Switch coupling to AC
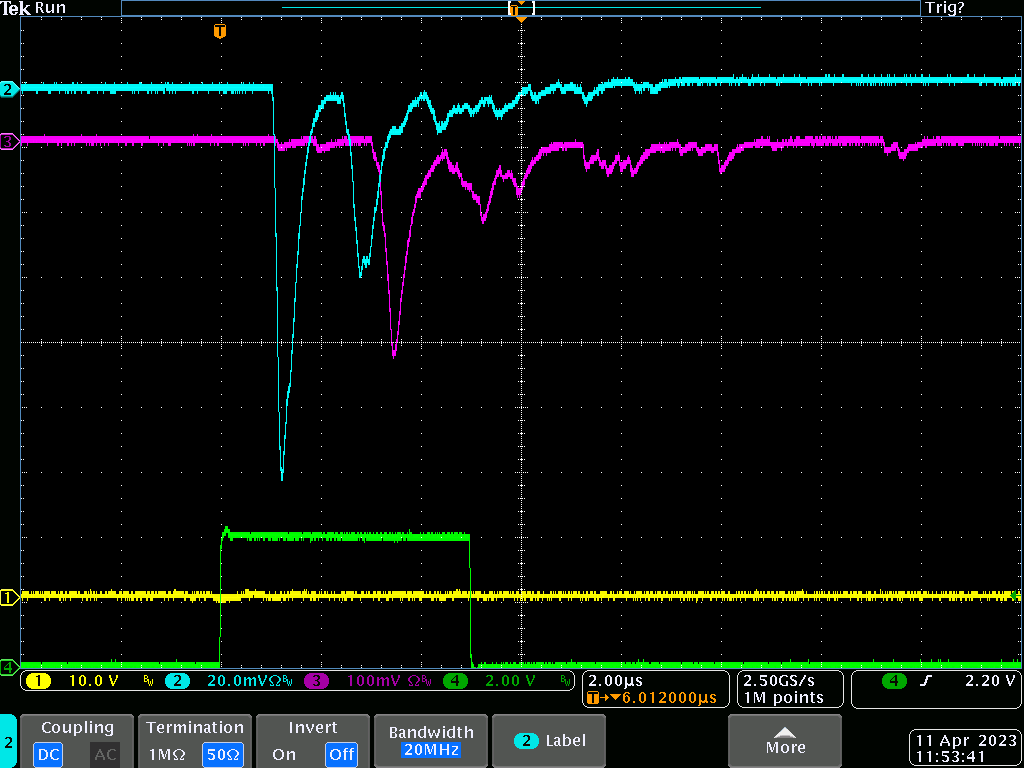The height and width of the screenshot is (768, 1024). point(105,754)
